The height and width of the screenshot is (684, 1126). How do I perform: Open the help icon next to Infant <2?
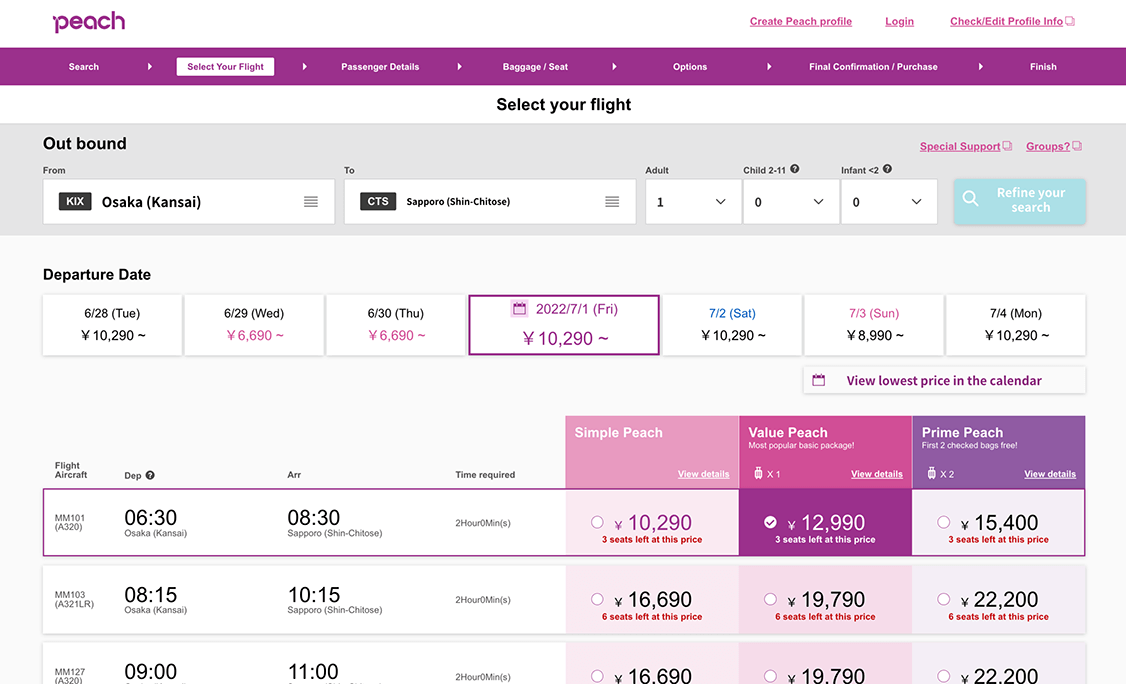point(887,170)
